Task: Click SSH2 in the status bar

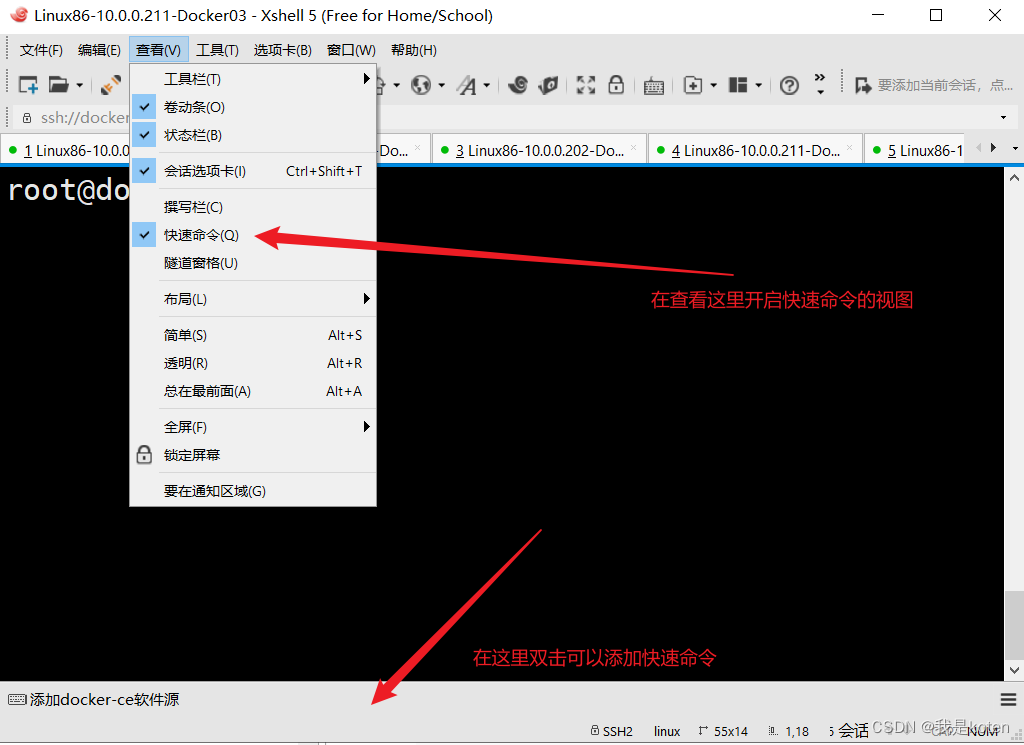Action: (x=612, y=731)
